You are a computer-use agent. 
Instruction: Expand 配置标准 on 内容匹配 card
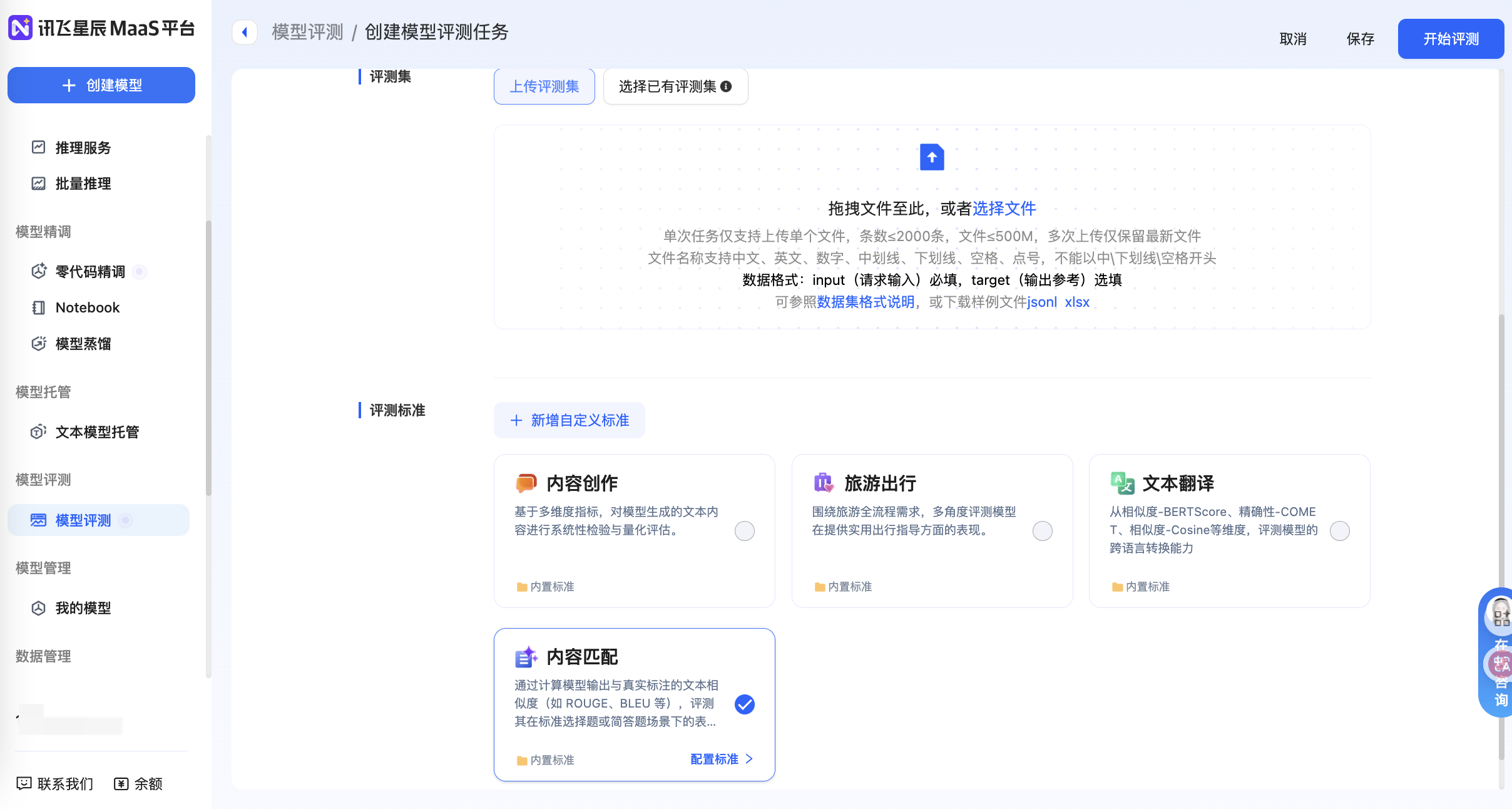(721, 759)
